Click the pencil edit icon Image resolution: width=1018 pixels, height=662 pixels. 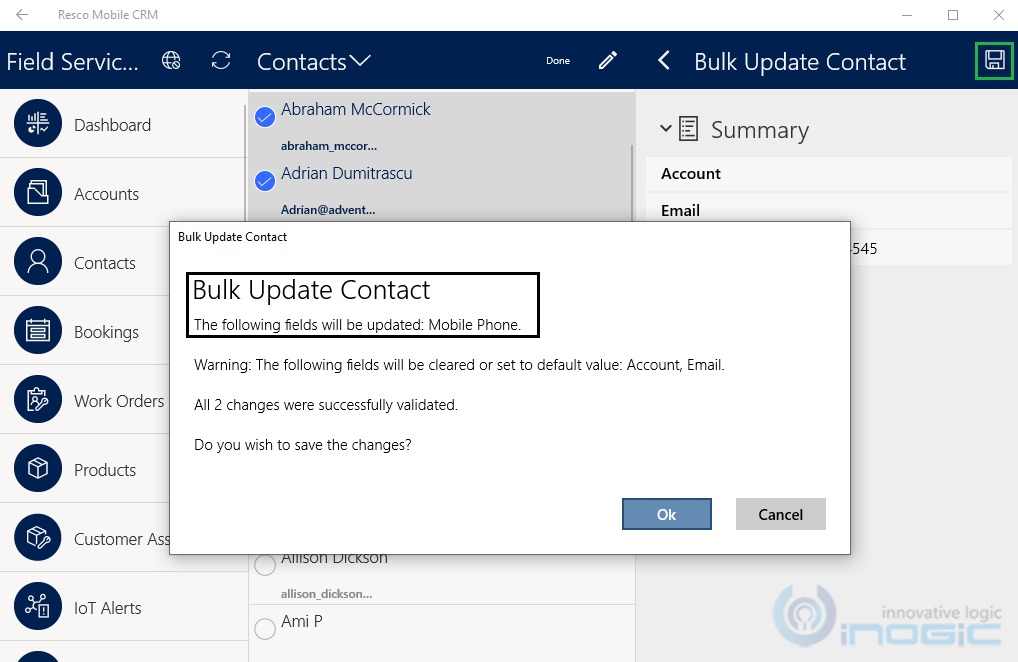tap(608, 60)
